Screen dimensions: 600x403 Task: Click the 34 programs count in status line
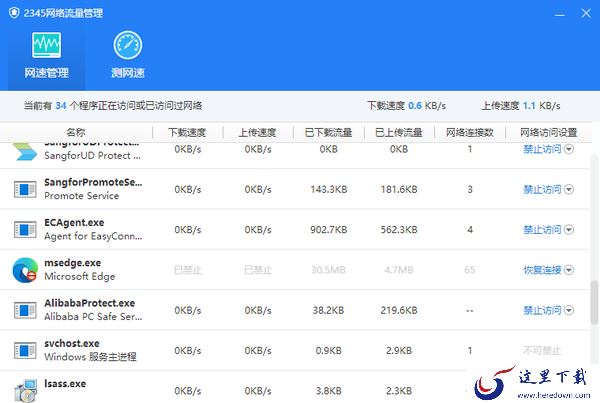coord(61,106)
